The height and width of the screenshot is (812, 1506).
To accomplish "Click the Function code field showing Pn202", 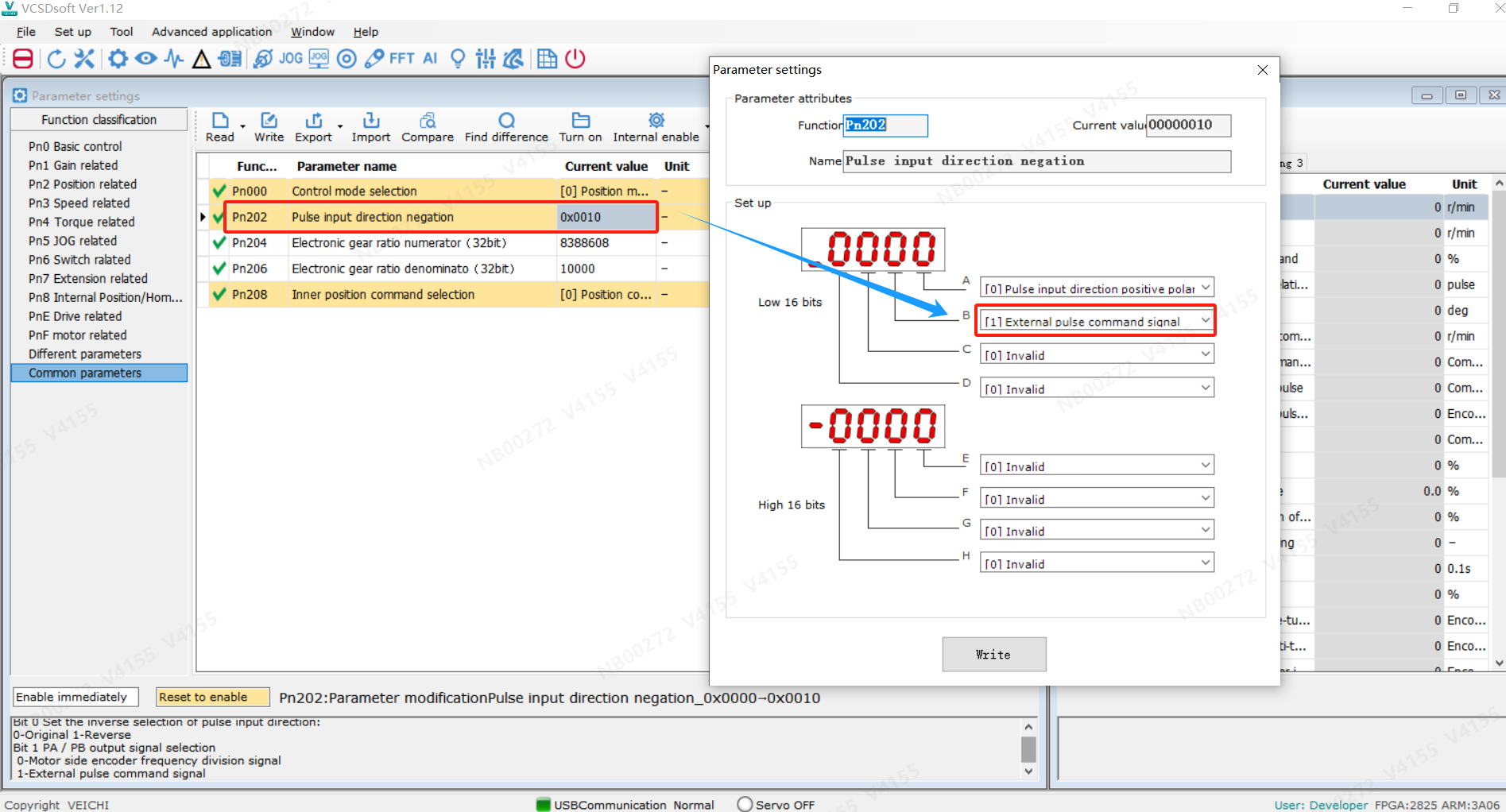I will [885, 125].
